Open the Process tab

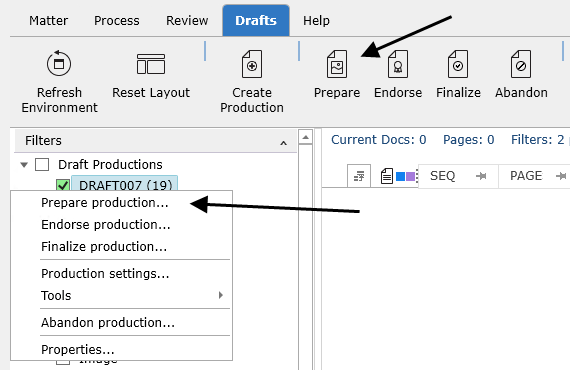[117, 21]
